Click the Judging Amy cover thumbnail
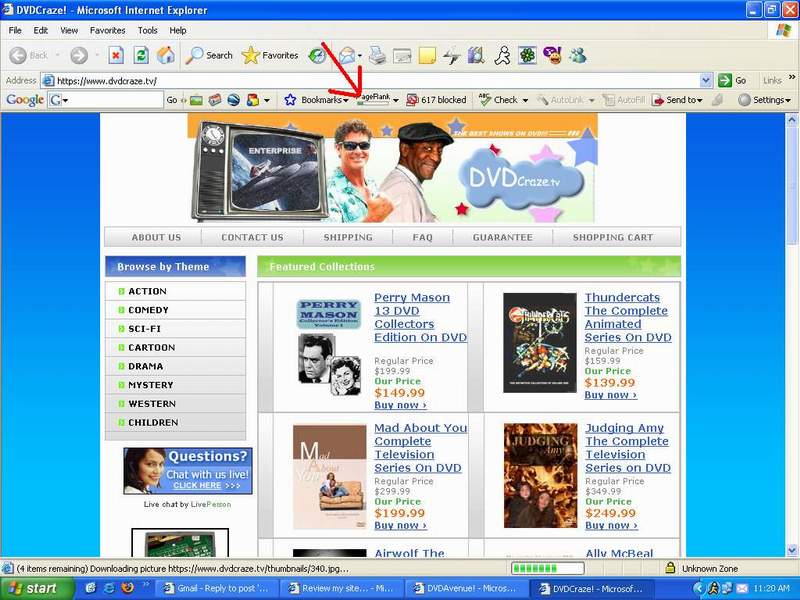Image resolution: width=800 pixels, height=600 pixels. pos(540,476)
